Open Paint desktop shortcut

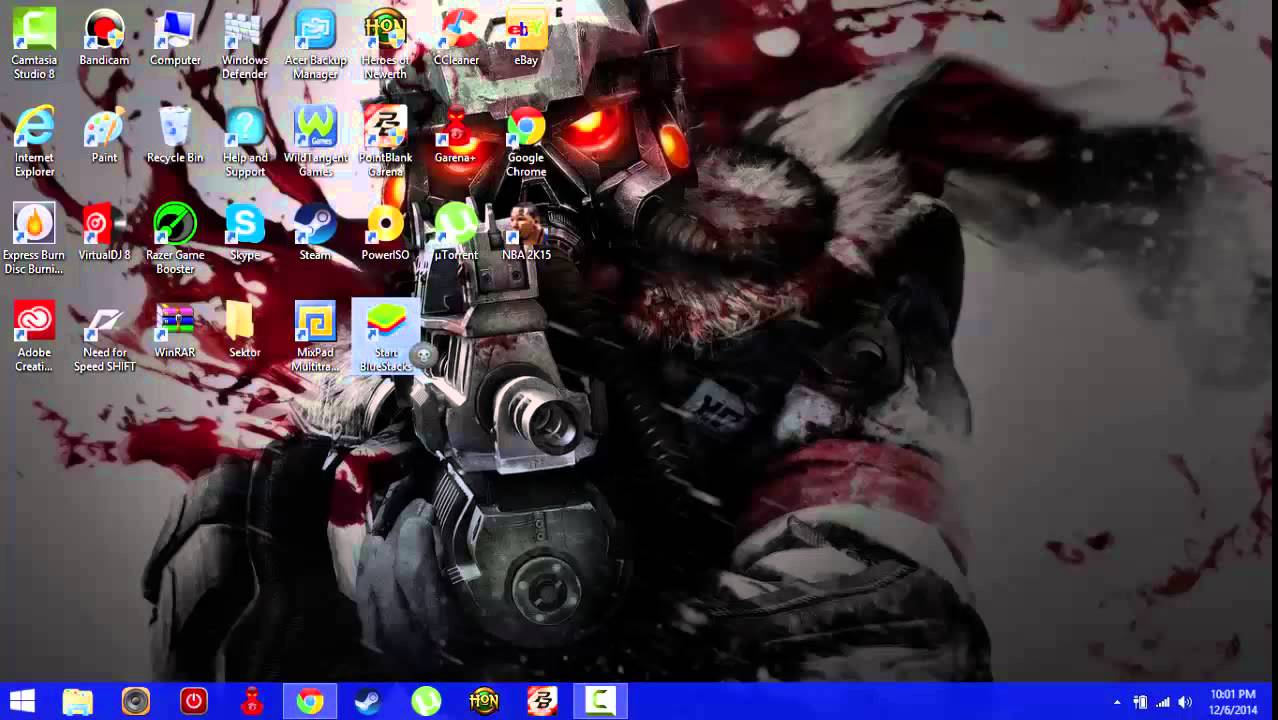pyautogui.click(x=105, y=136)
